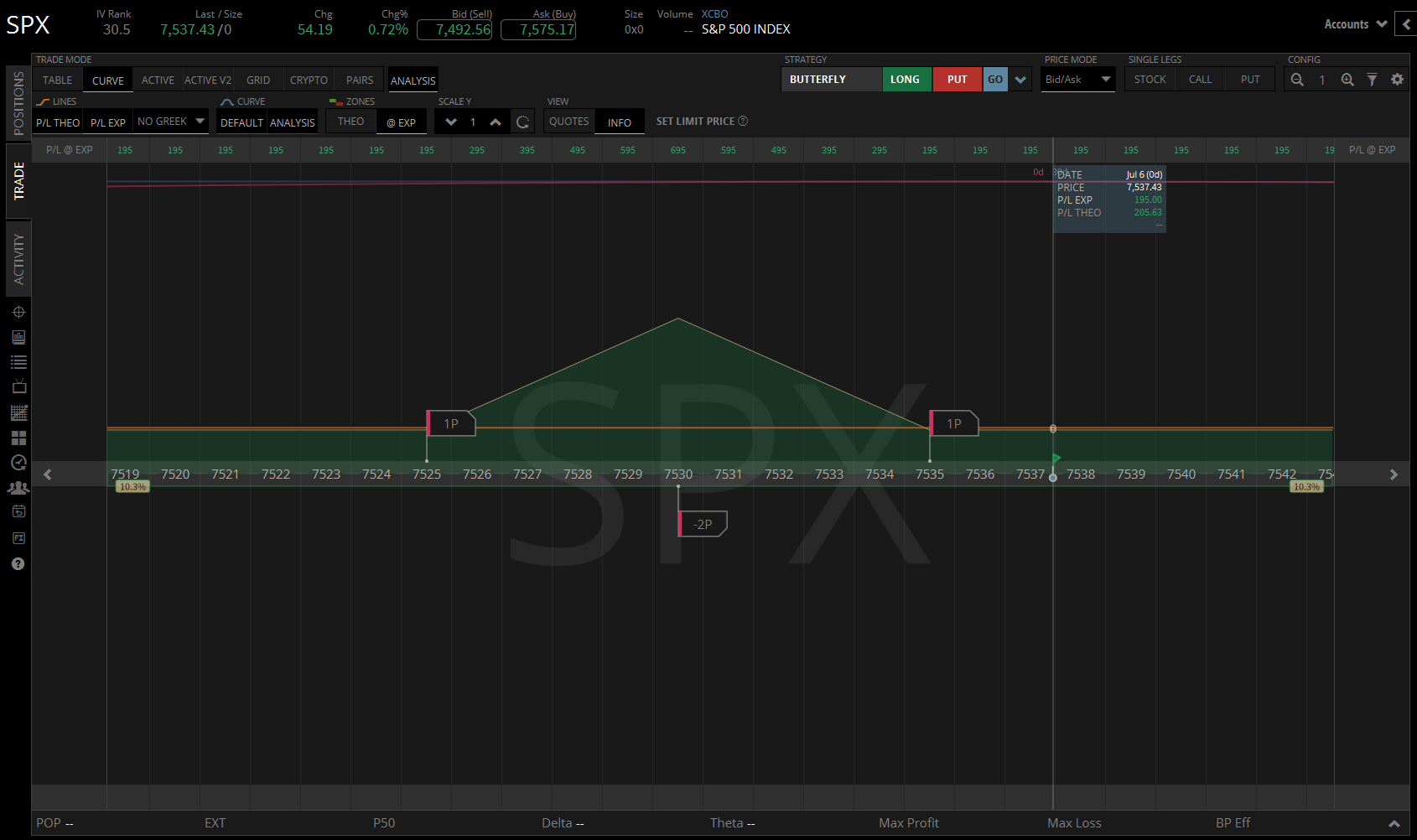Open the filter funnel icon in Config
This screenshot has height=840, width=1417.
pyautogui.click(x=1372, y=80)
